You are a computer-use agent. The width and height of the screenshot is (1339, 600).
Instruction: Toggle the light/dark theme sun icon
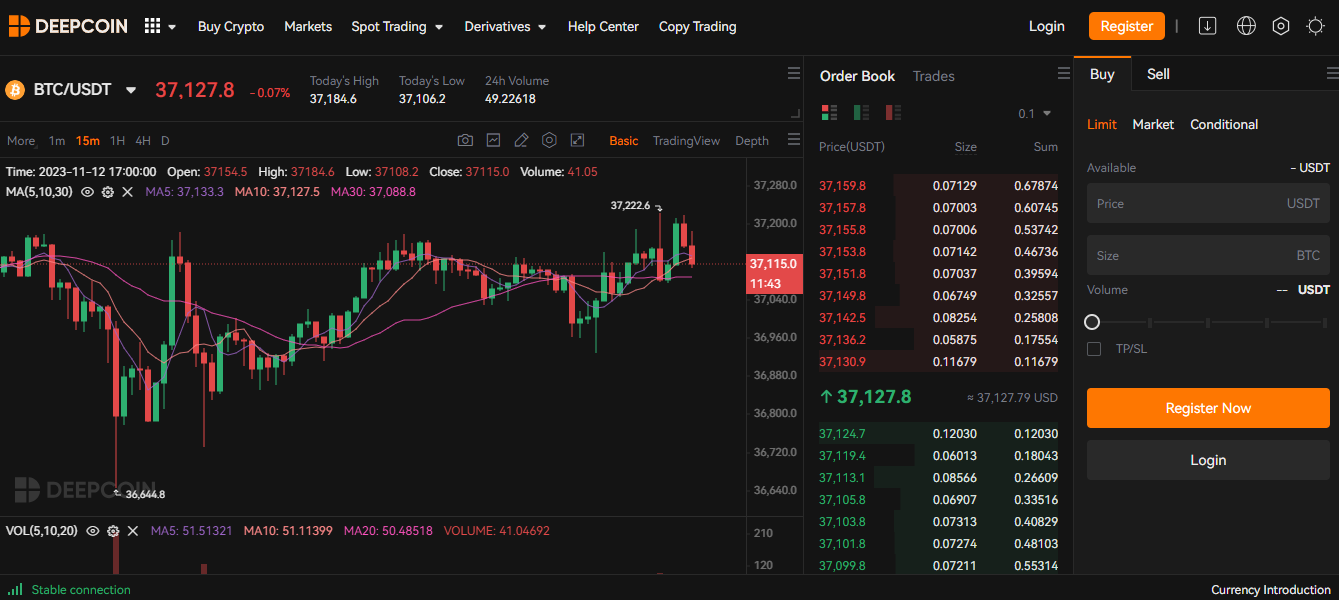[1316, 26]
